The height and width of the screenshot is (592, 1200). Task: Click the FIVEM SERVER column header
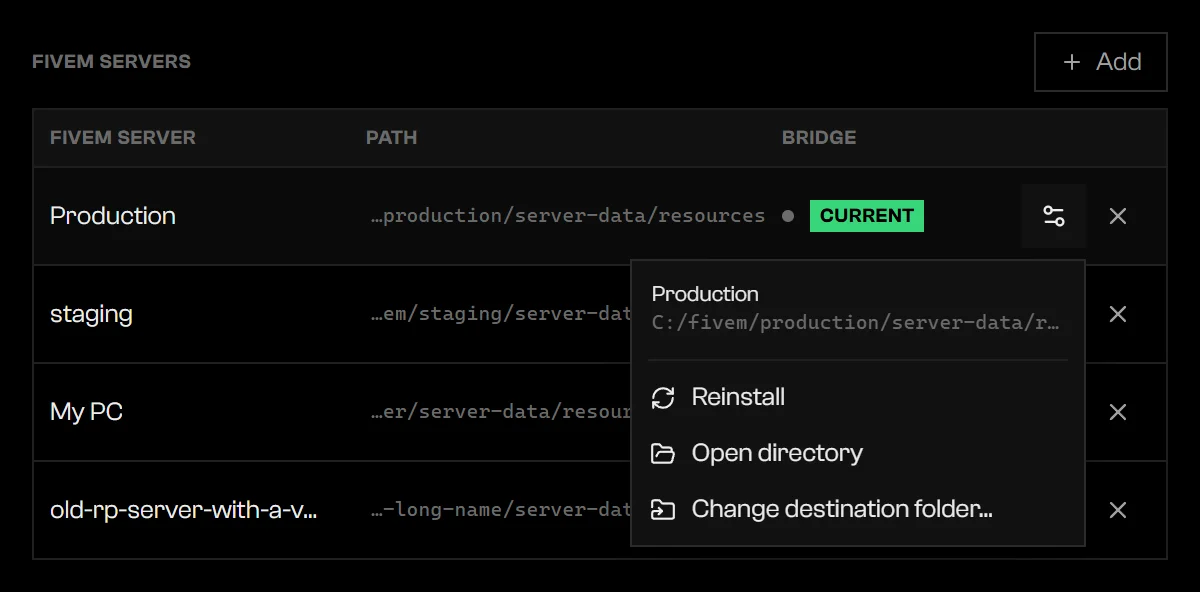123,138
